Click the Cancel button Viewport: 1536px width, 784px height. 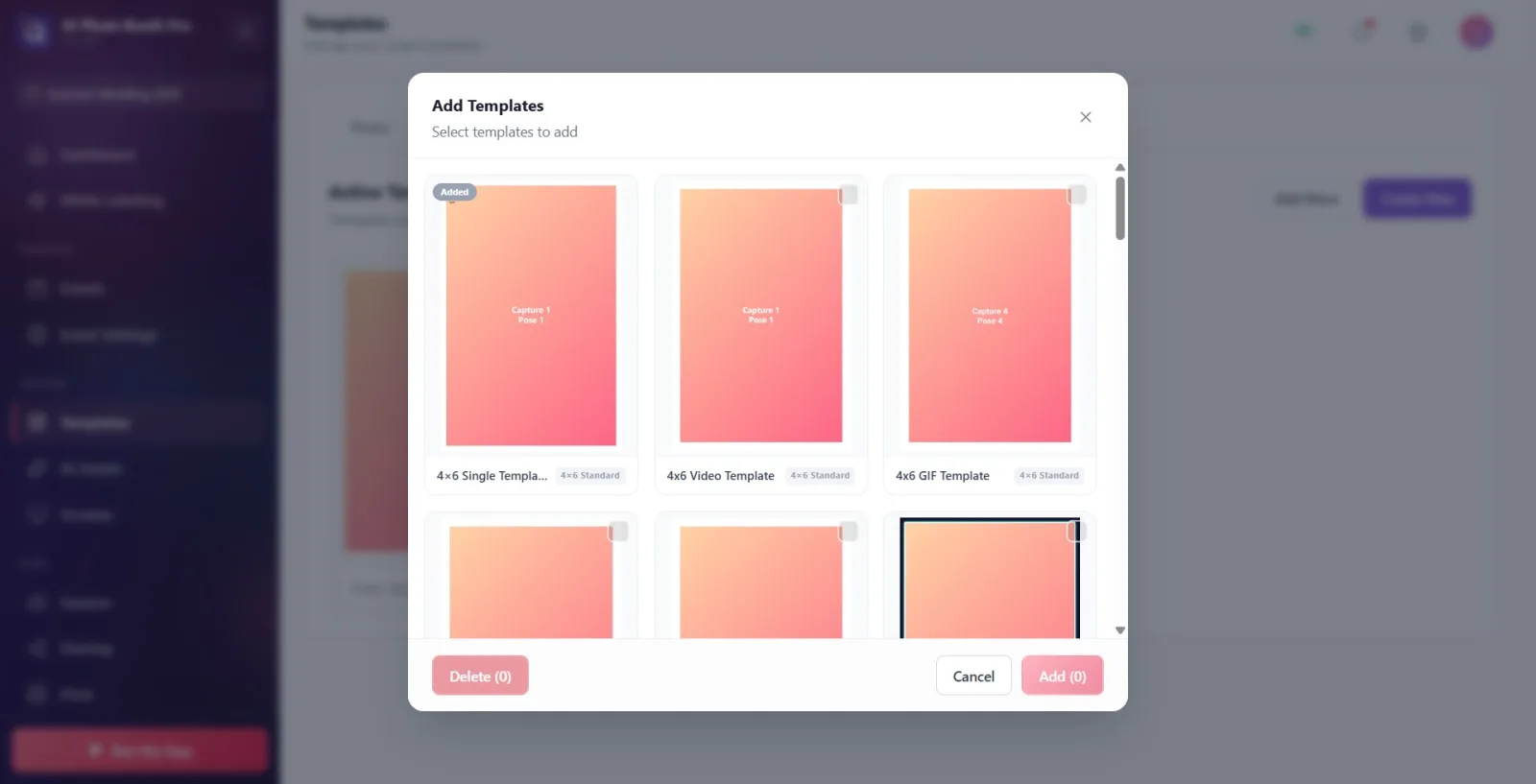pos(973,676)
